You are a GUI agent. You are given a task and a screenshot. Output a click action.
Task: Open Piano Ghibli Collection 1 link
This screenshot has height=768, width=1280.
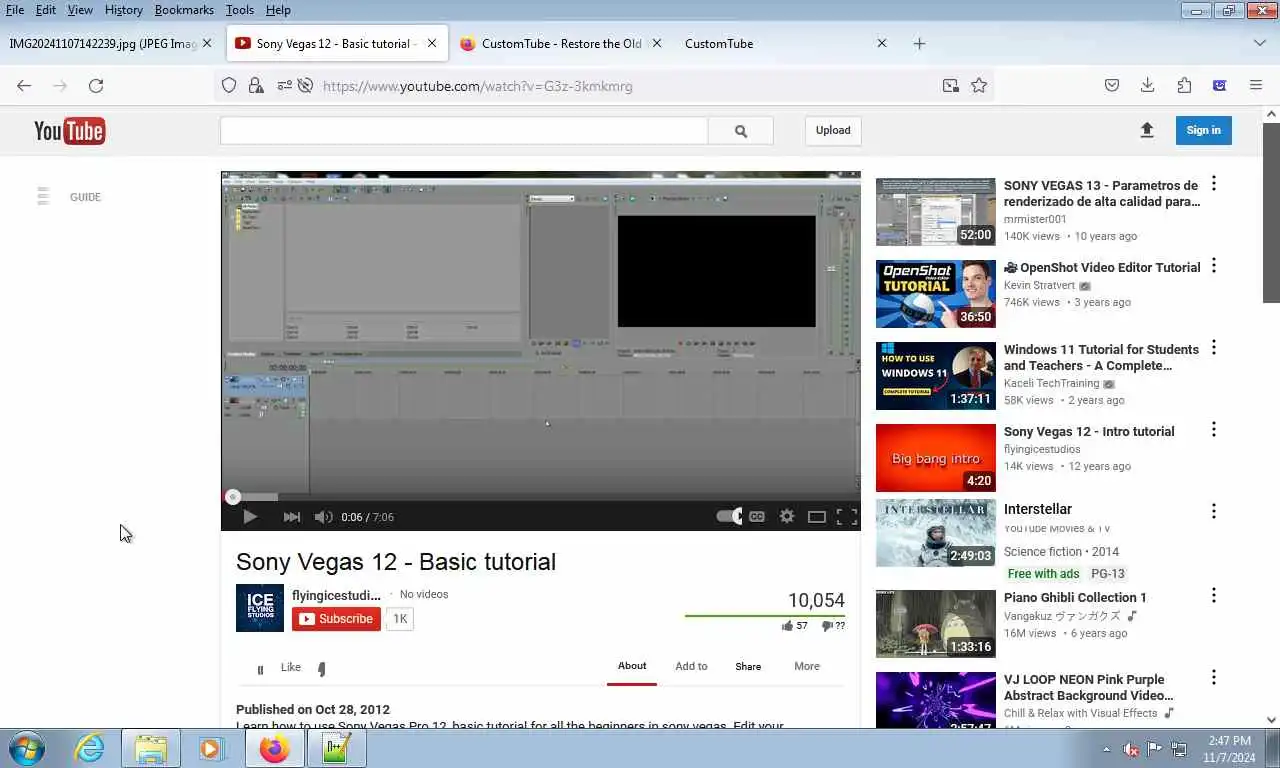(1075, 597)
